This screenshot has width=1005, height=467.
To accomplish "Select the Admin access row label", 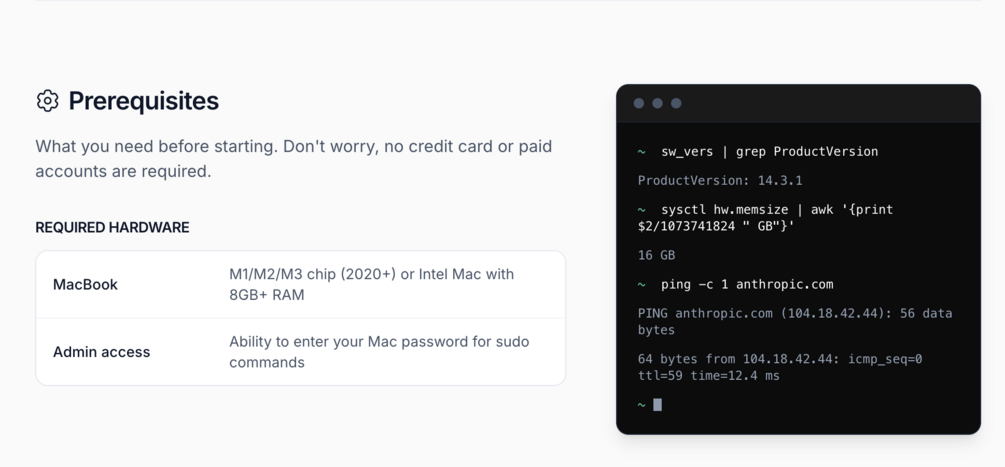I will pyautogui.click(x=101, y=352).
